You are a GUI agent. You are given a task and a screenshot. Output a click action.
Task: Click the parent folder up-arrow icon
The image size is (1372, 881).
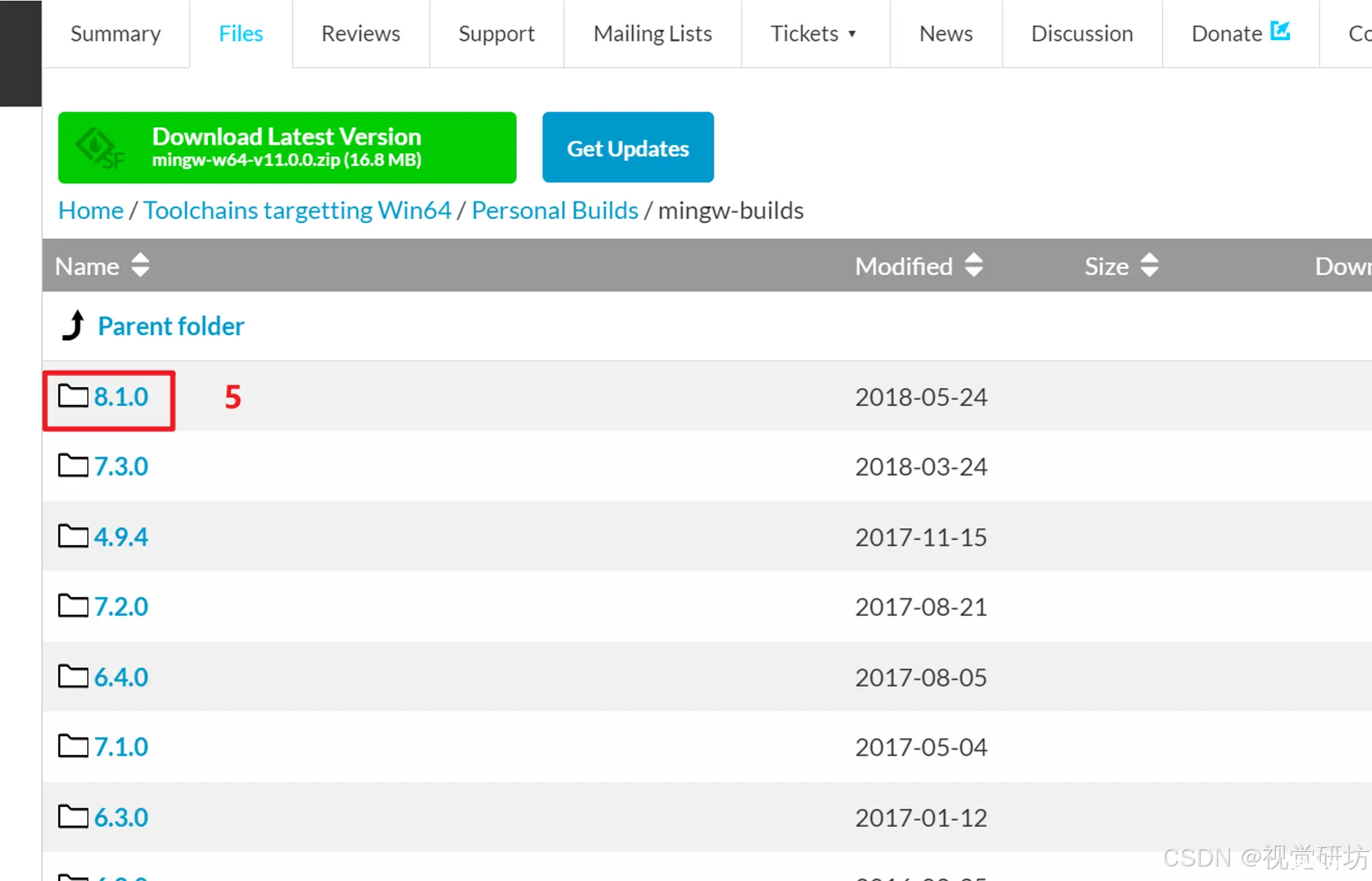(x=73, y=325)
